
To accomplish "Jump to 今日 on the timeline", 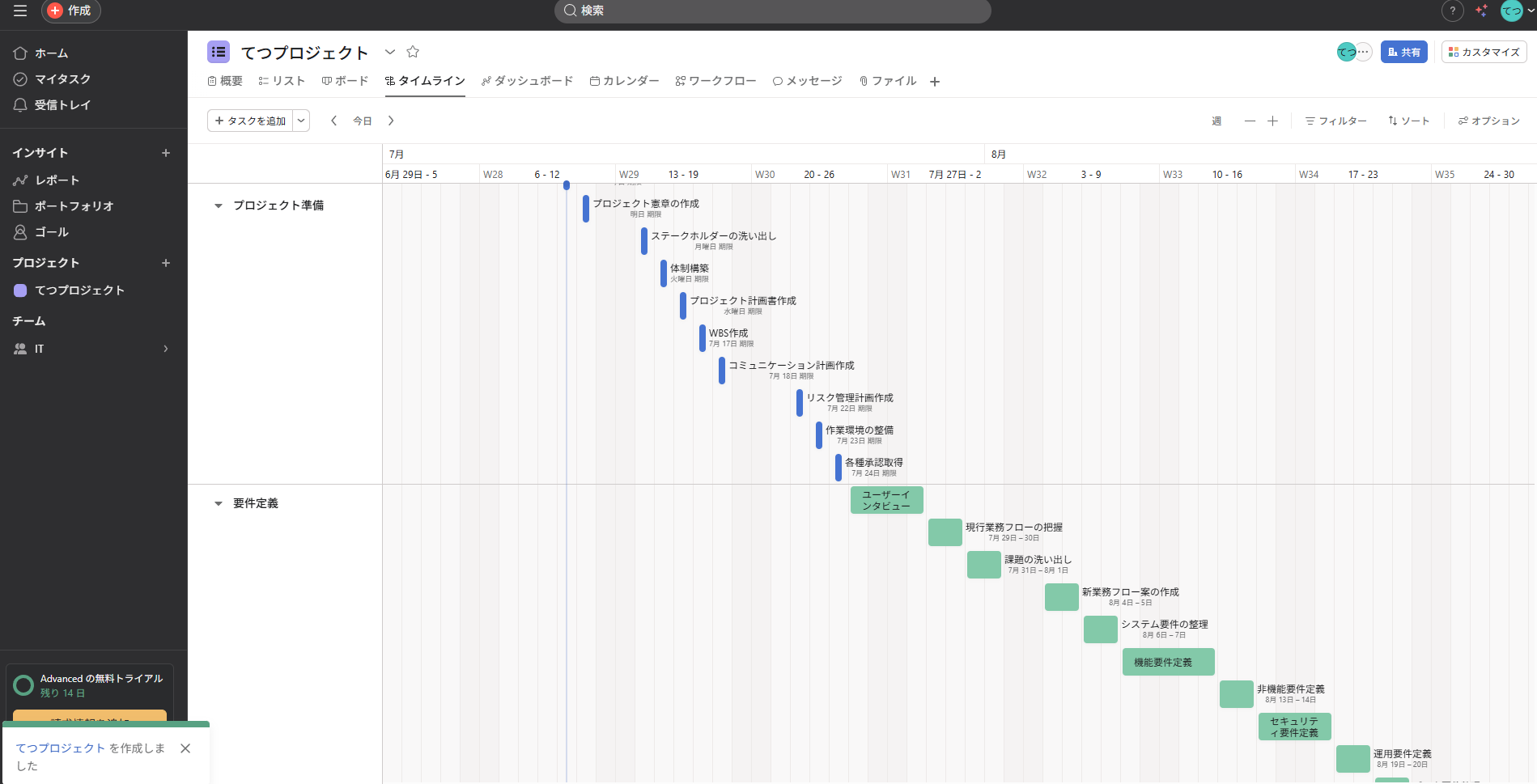I will pyautogui.click(x=363, y=121).
